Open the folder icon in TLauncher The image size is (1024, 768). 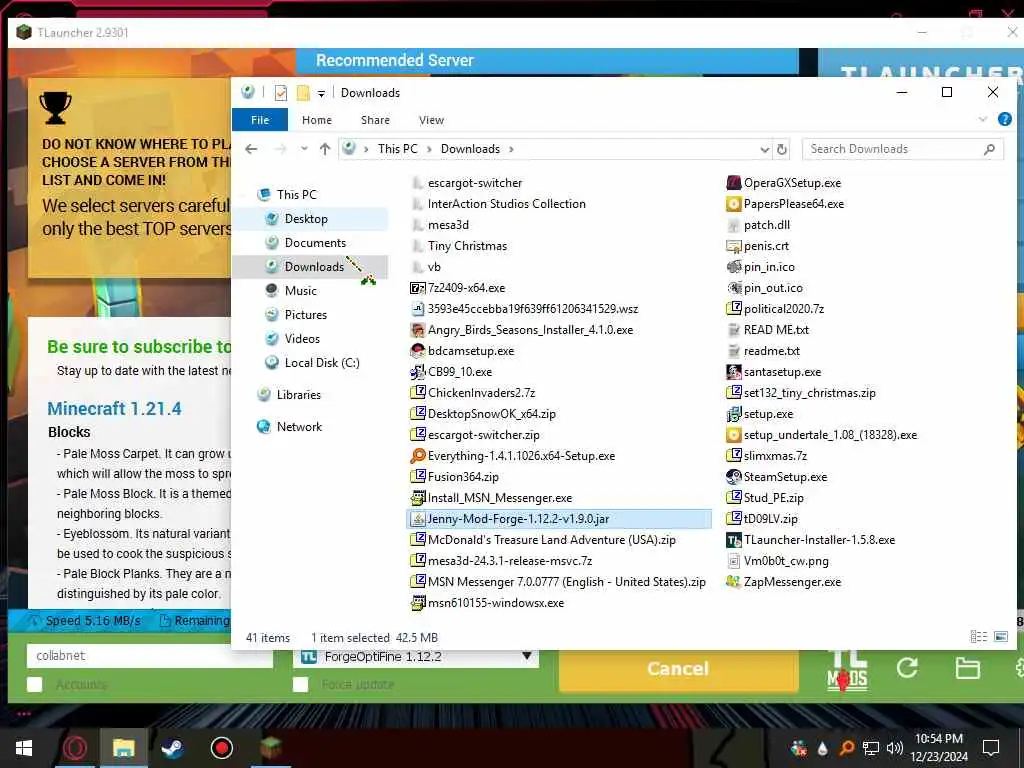[967, 668]
